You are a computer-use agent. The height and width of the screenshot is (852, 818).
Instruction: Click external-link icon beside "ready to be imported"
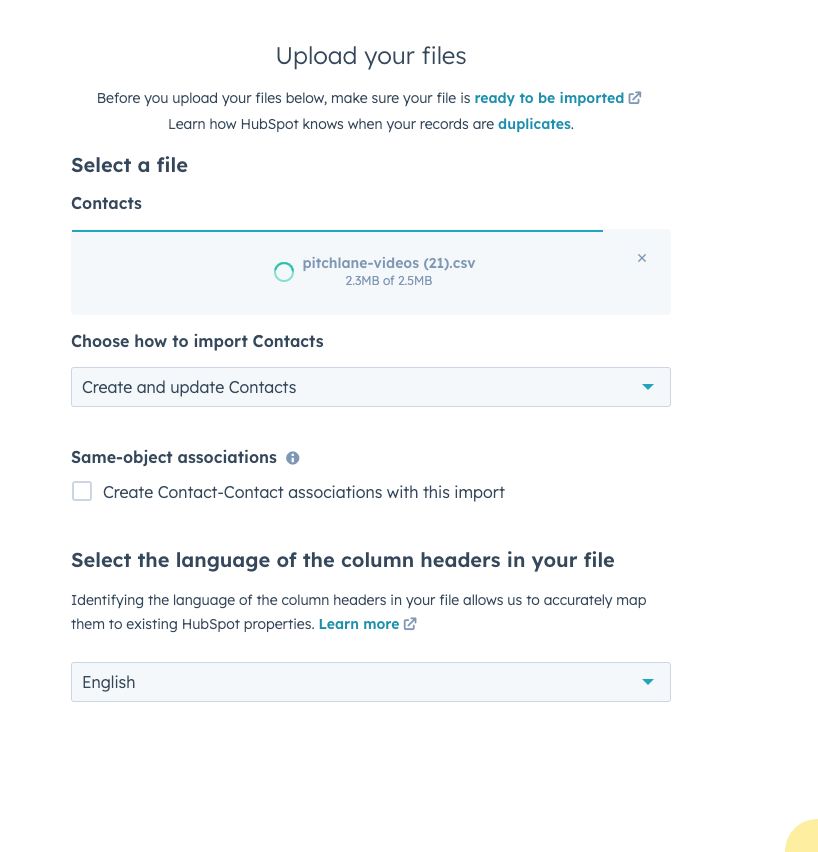tap(635, 98)
